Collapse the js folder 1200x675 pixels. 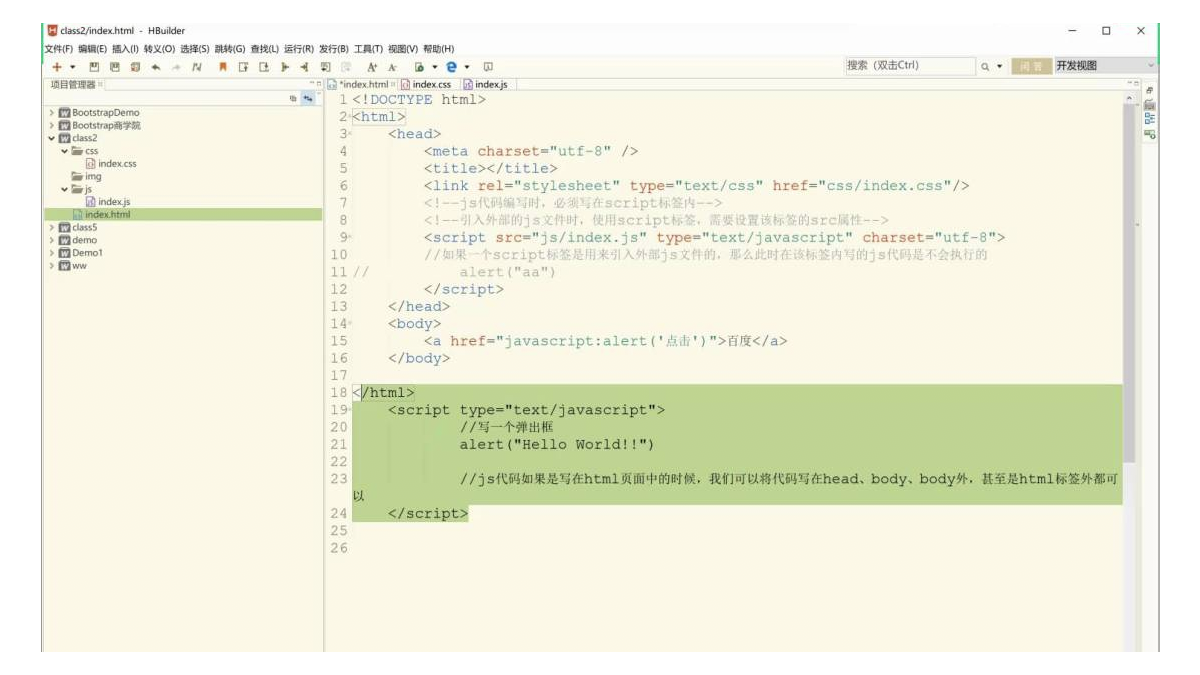64,189
